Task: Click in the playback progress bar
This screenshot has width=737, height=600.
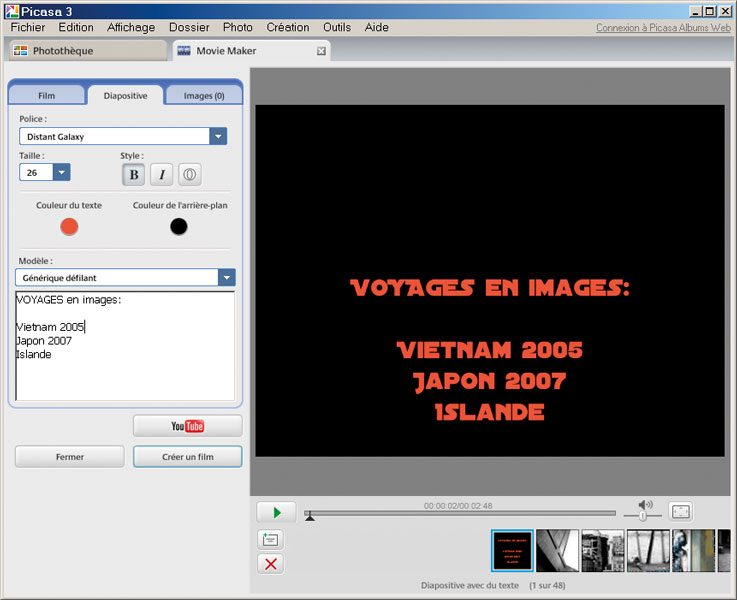Action: click(460, 513)
